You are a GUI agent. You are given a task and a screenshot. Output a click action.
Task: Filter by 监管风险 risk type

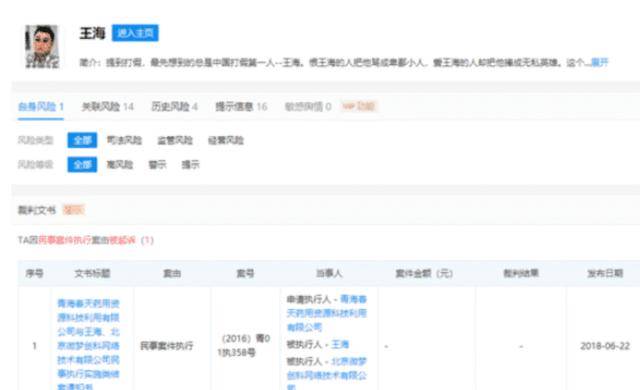[175, 140]
